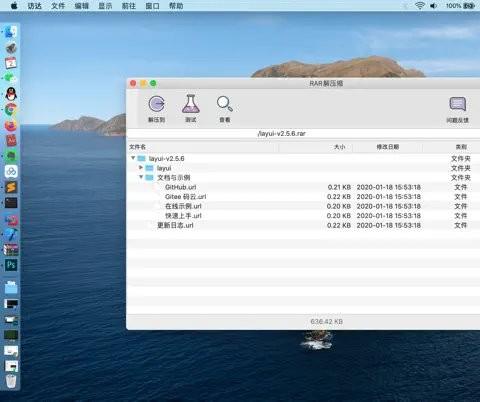Image resolution: width=480 pixels, height=402 pixels.
Task: Open the 前往 menu
Action: pos(129,6)
